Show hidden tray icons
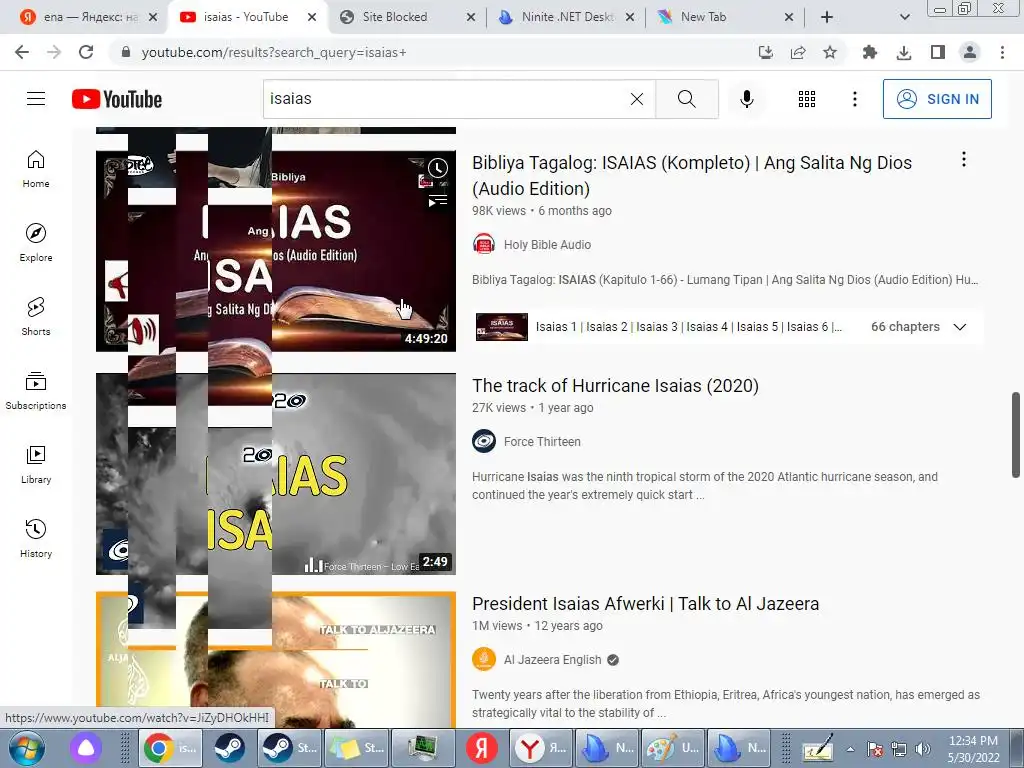Screen dimensions: 1024x768 pos(850,749)
